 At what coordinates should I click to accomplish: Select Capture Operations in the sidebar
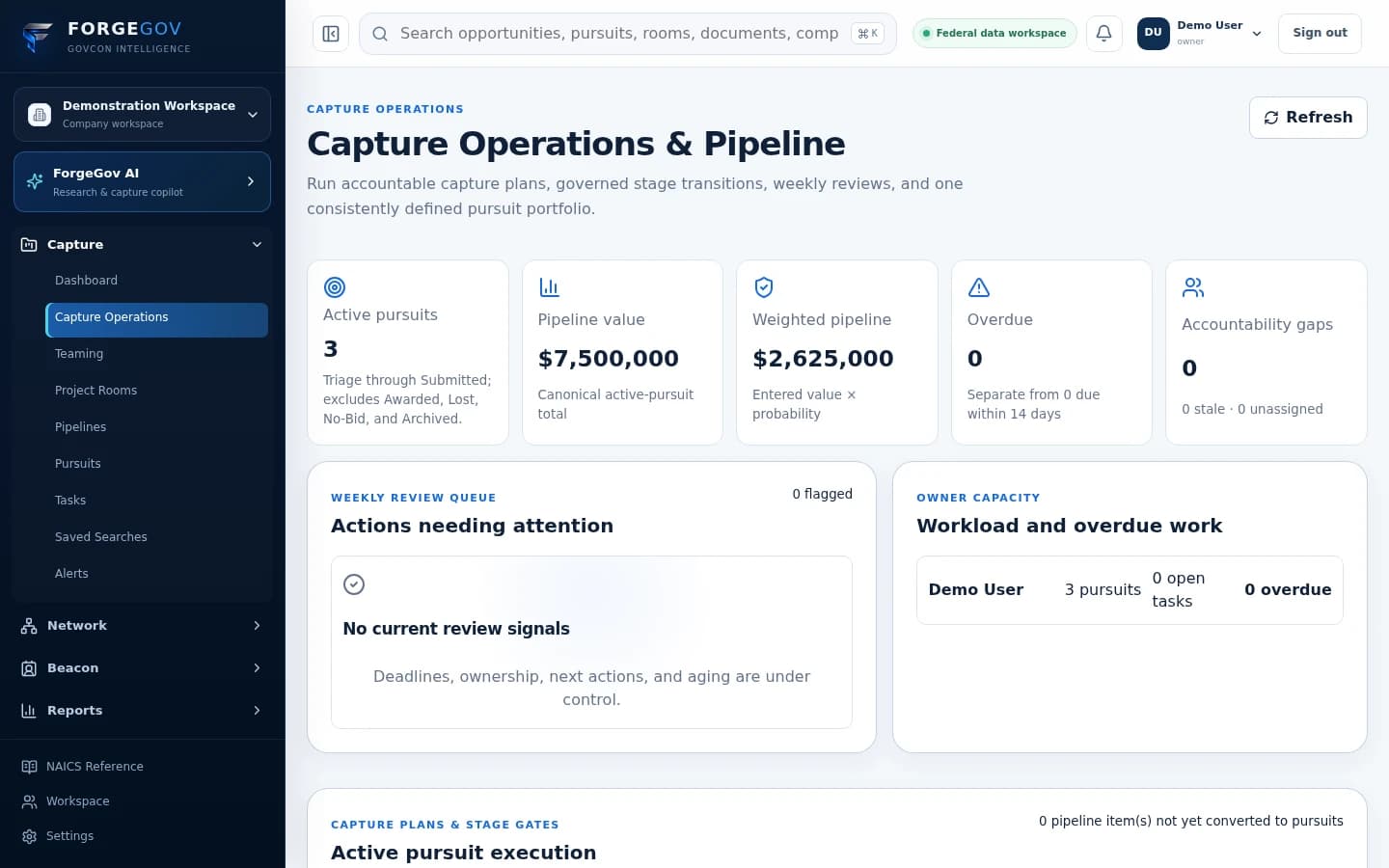156,320
